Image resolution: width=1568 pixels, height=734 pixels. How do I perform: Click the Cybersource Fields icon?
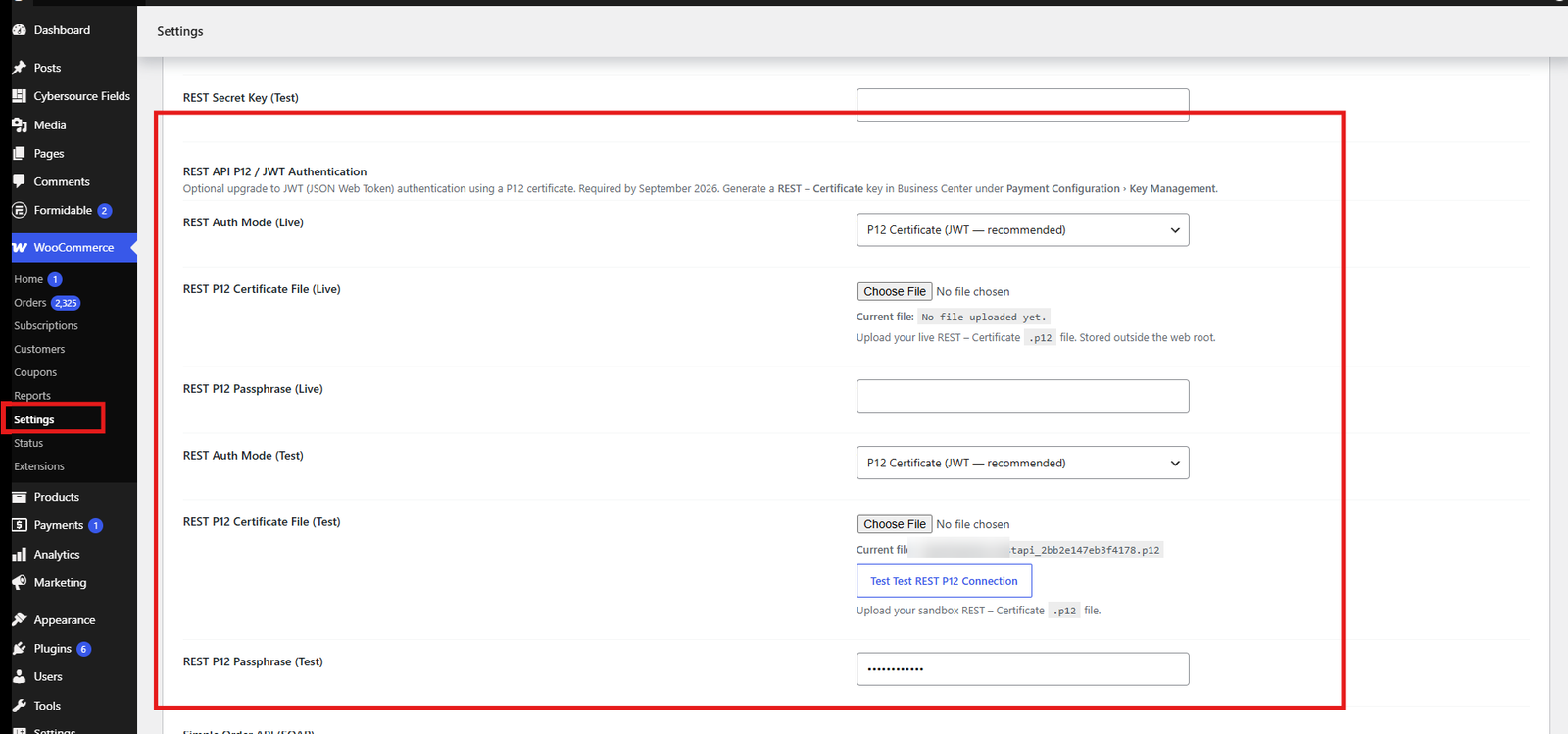[19, 96]
